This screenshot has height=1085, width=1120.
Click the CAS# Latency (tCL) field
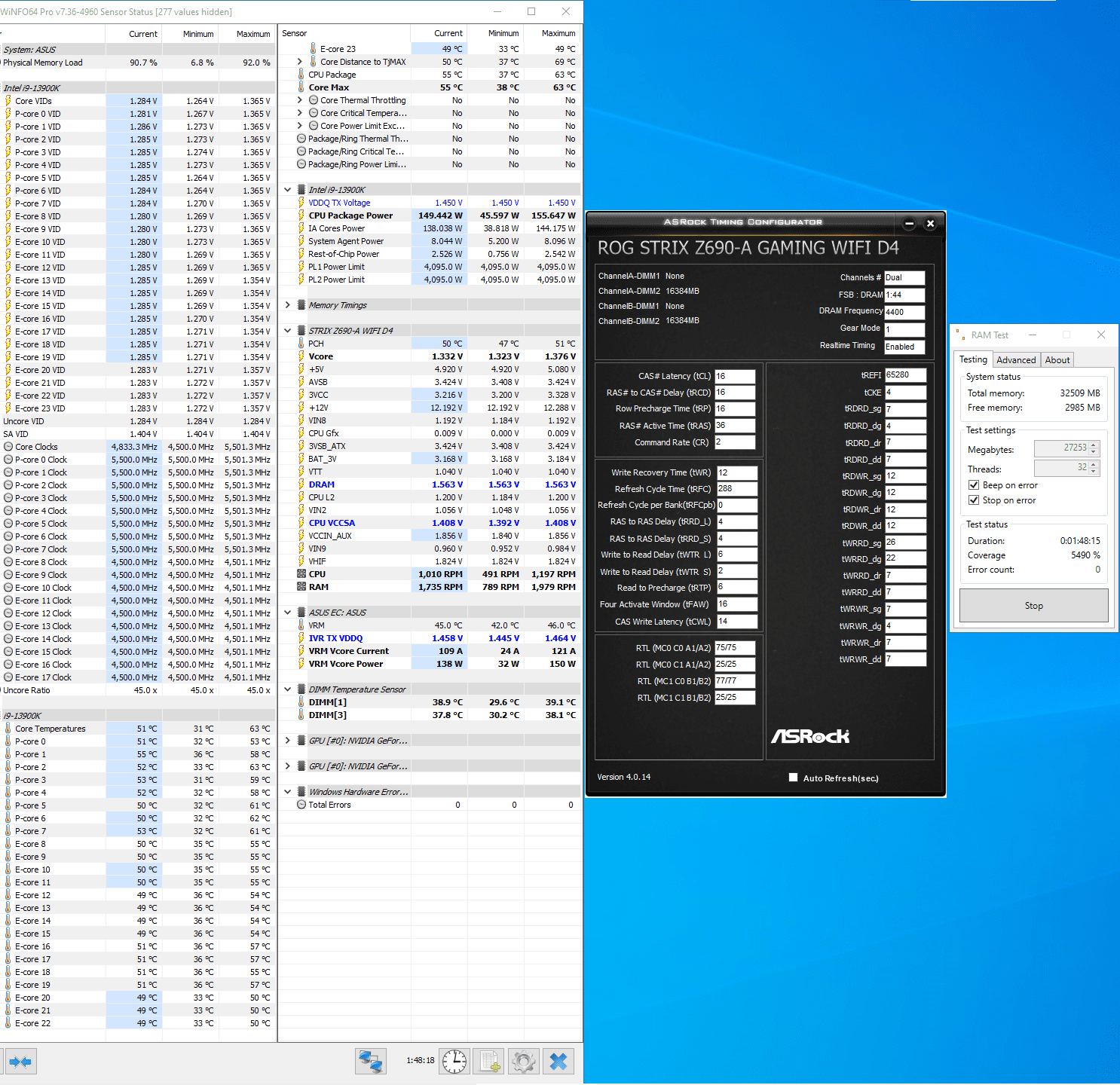(735, 376)
